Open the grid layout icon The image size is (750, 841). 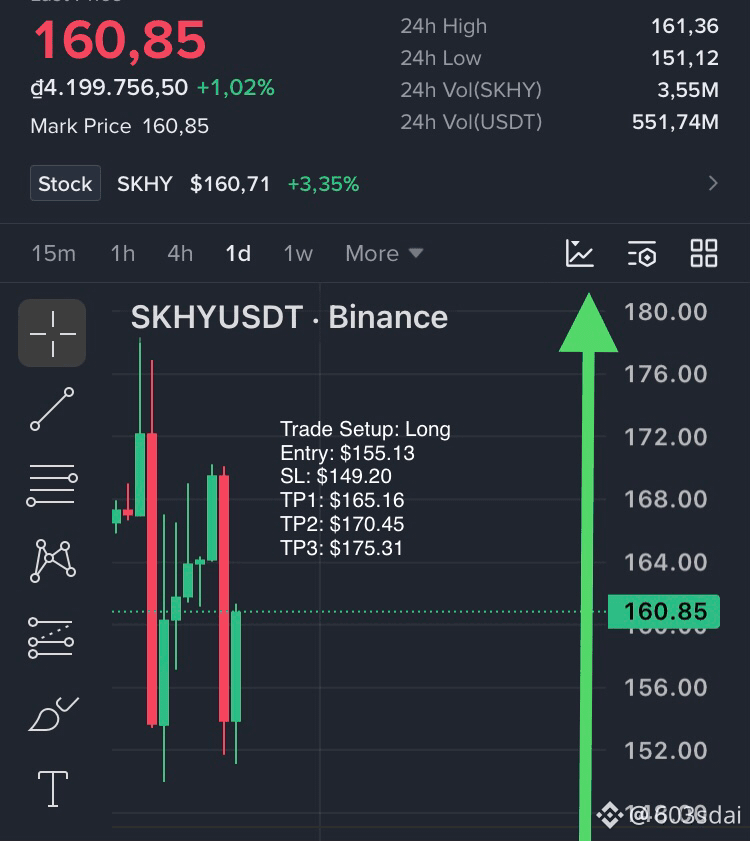pyautogui.click(x=704, y=253)
